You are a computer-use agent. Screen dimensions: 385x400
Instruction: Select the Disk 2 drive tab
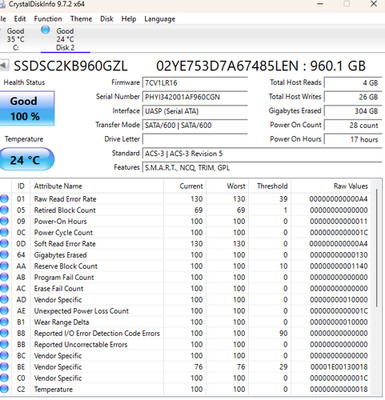pos(65,39)
